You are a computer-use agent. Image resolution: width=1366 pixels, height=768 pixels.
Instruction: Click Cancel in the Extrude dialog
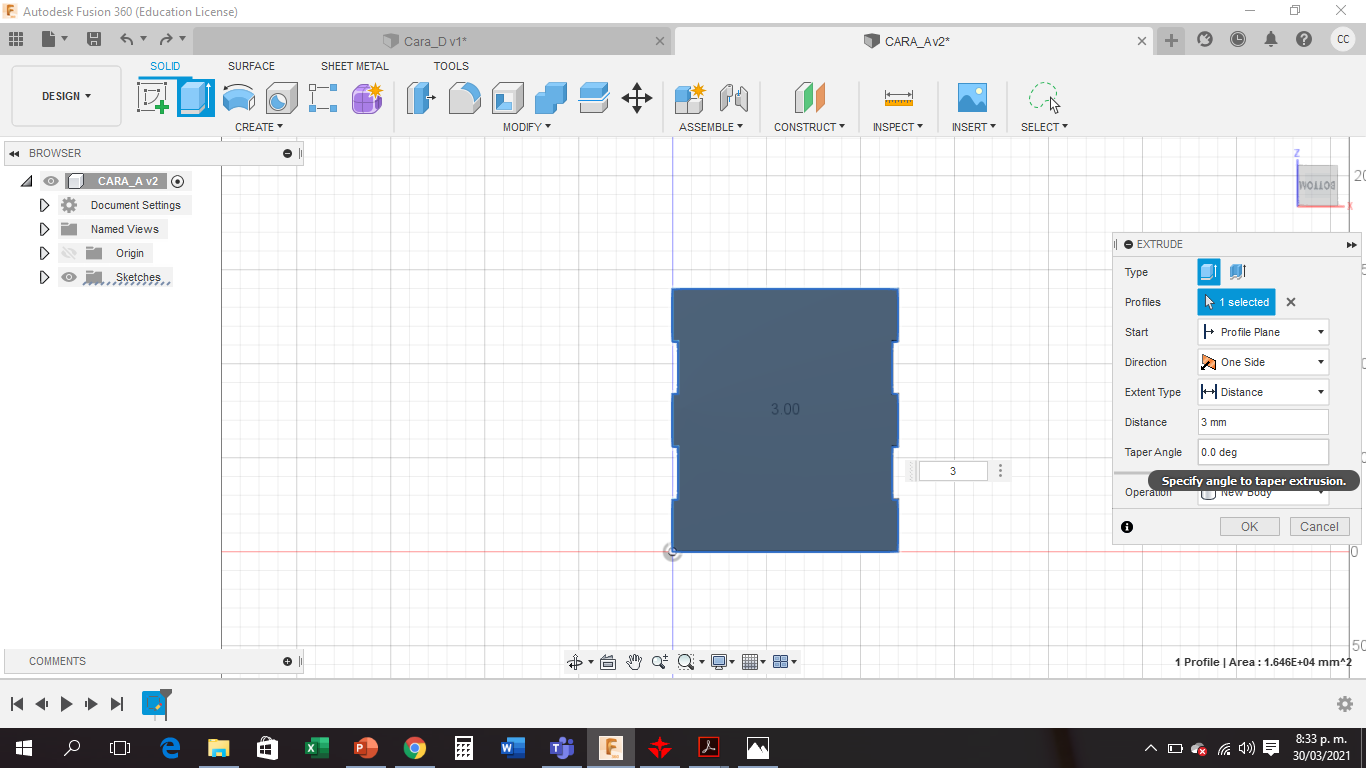tap(1319, 527)
